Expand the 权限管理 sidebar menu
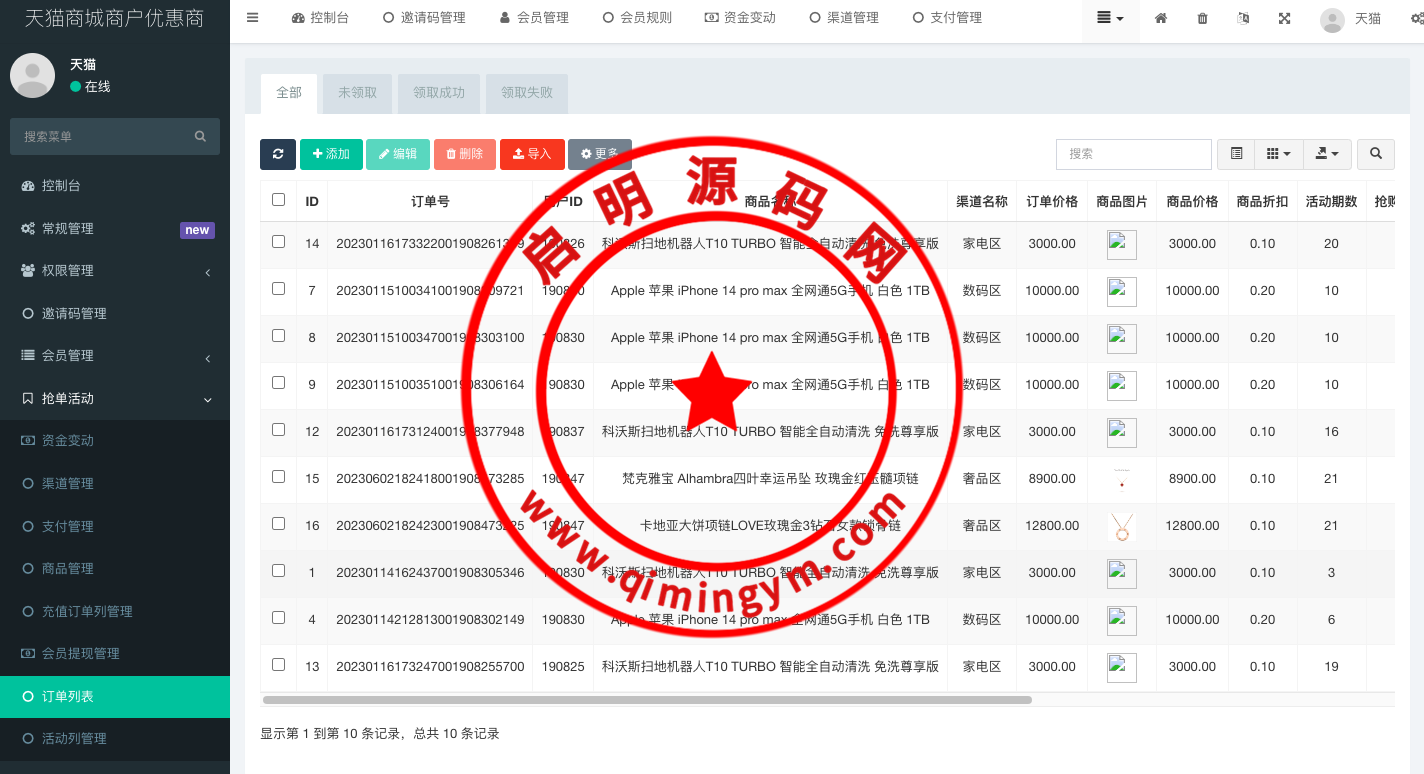This screenshot has width=1424, height=774. coord(115,271)
